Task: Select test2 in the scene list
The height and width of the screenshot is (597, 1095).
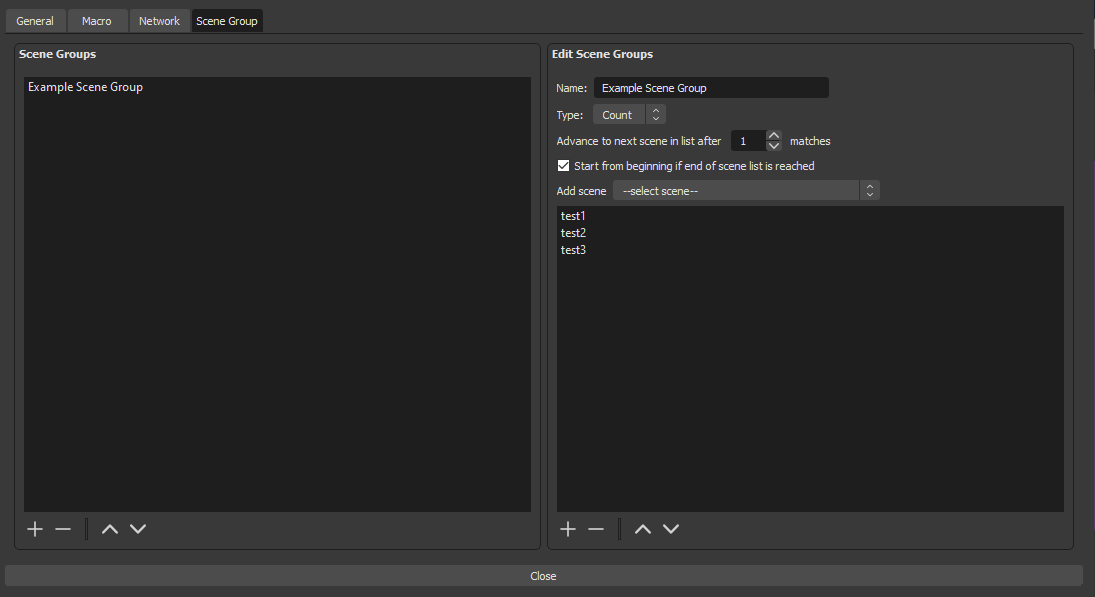Action: click(573, 232)
